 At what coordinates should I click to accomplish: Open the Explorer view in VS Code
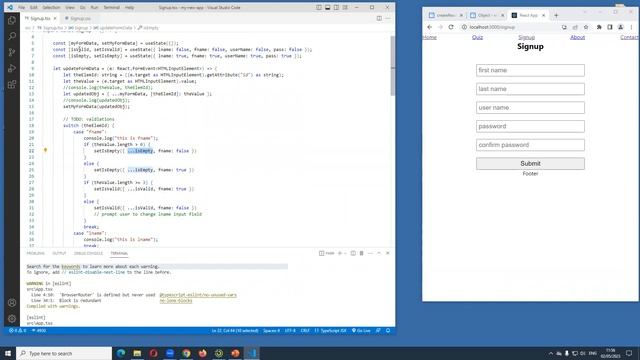click(x=12, y=20)
